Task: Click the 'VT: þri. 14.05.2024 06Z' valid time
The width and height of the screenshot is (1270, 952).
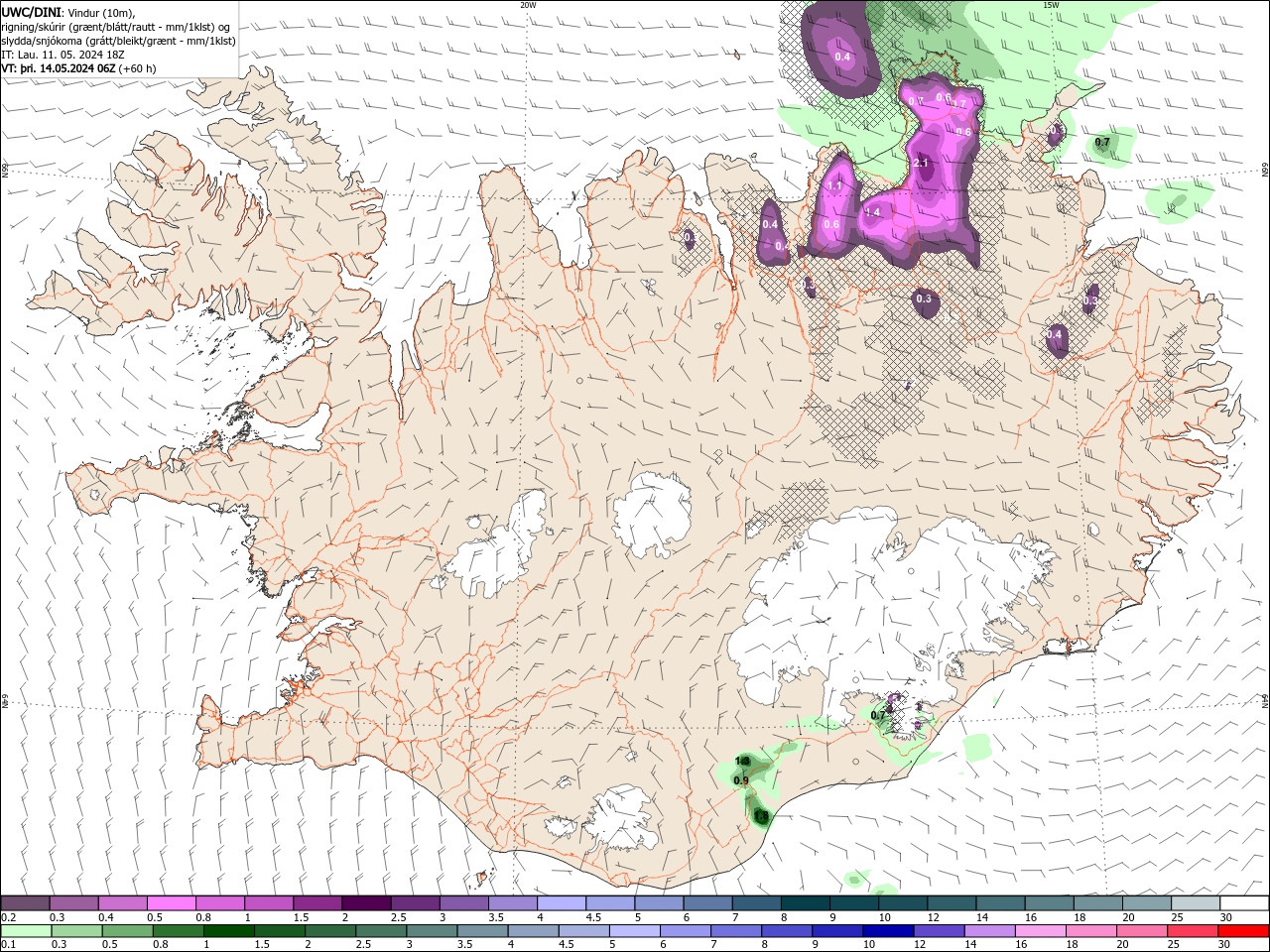Action: point(59,68)
